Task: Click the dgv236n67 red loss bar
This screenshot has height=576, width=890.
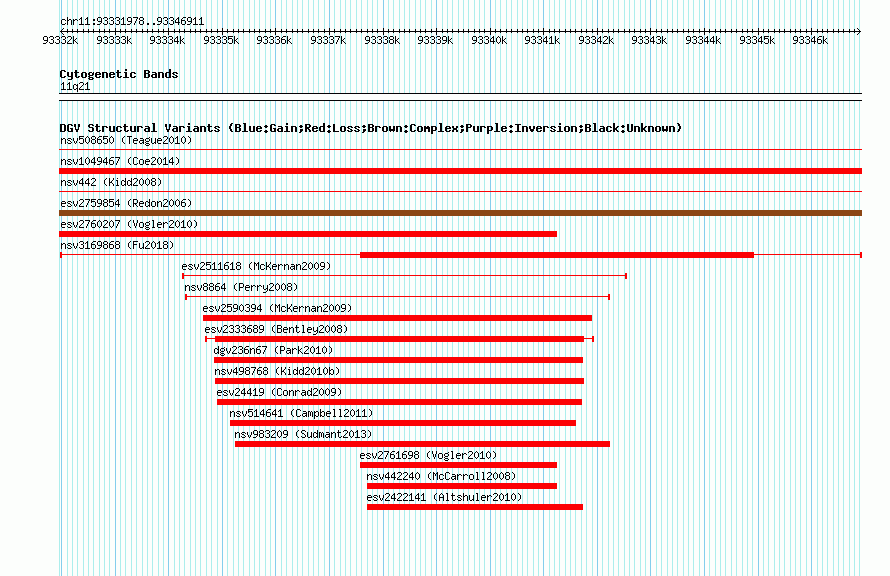Action: click(398, 360)
